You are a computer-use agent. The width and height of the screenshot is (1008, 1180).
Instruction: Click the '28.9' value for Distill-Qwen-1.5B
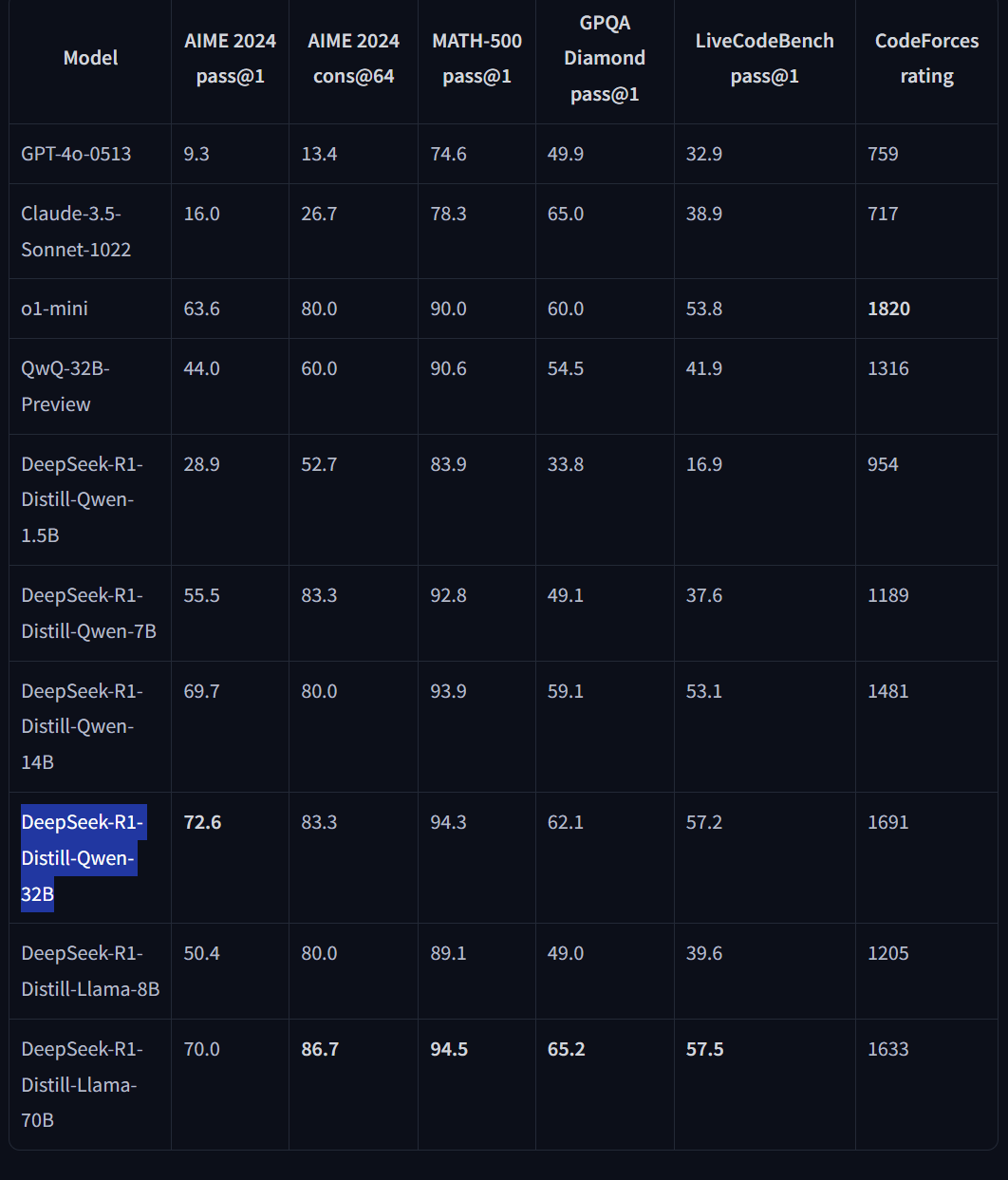[201, 464]
